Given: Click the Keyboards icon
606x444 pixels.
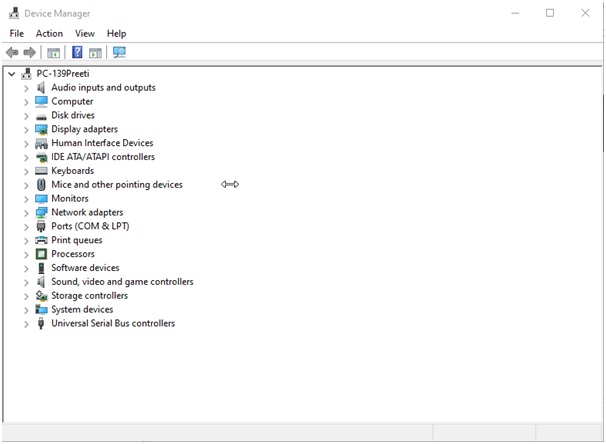Looking at the screenshot, I should pyautogui.click(x=41, y=171).
